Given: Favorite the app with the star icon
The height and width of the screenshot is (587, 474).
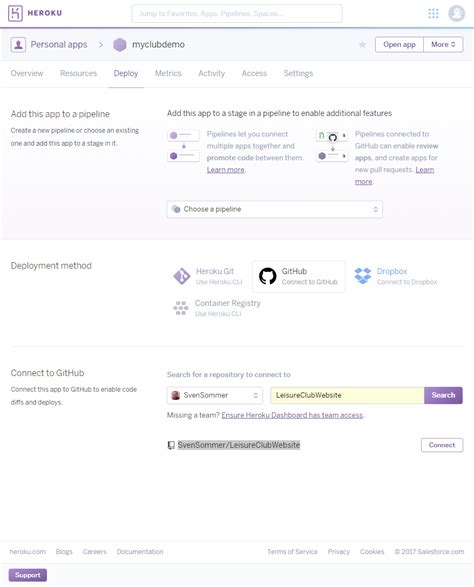Looking at the screenshot, I should [x=362, y=45].
